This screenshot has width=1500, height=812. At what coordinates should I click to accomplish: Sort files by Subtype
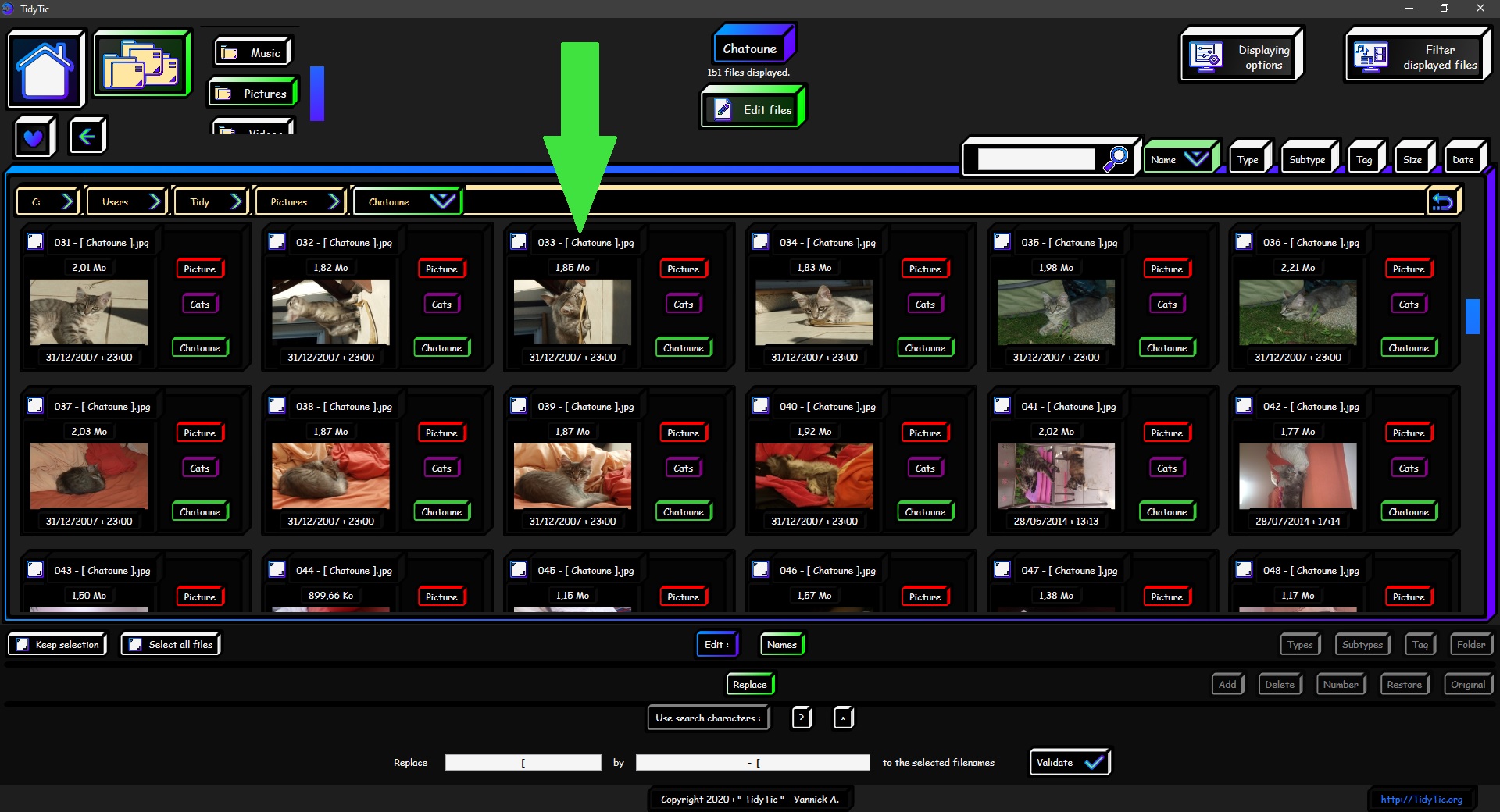point(1308,159)
